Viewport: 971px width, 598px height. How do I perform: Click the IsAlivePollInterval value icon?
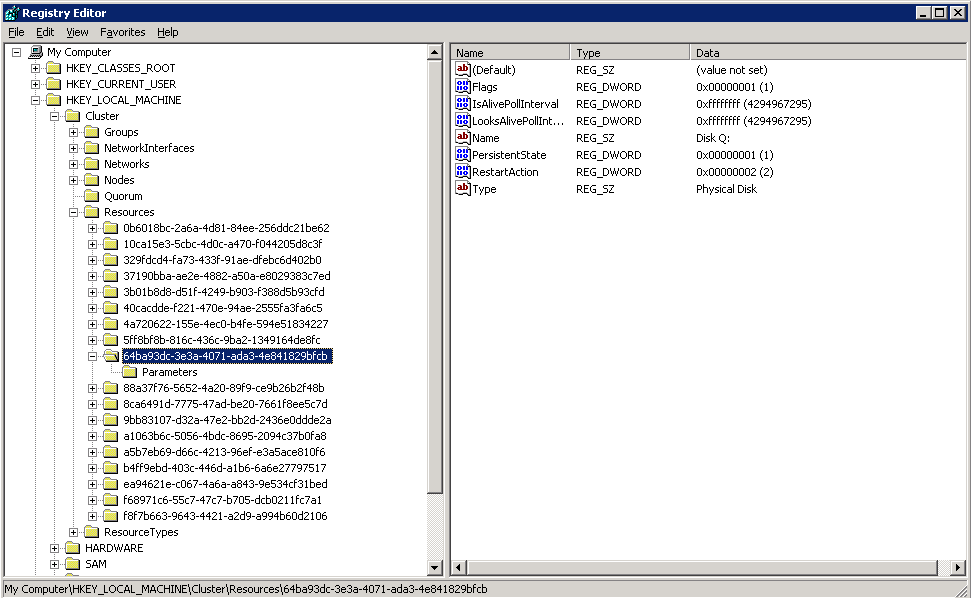463,104
